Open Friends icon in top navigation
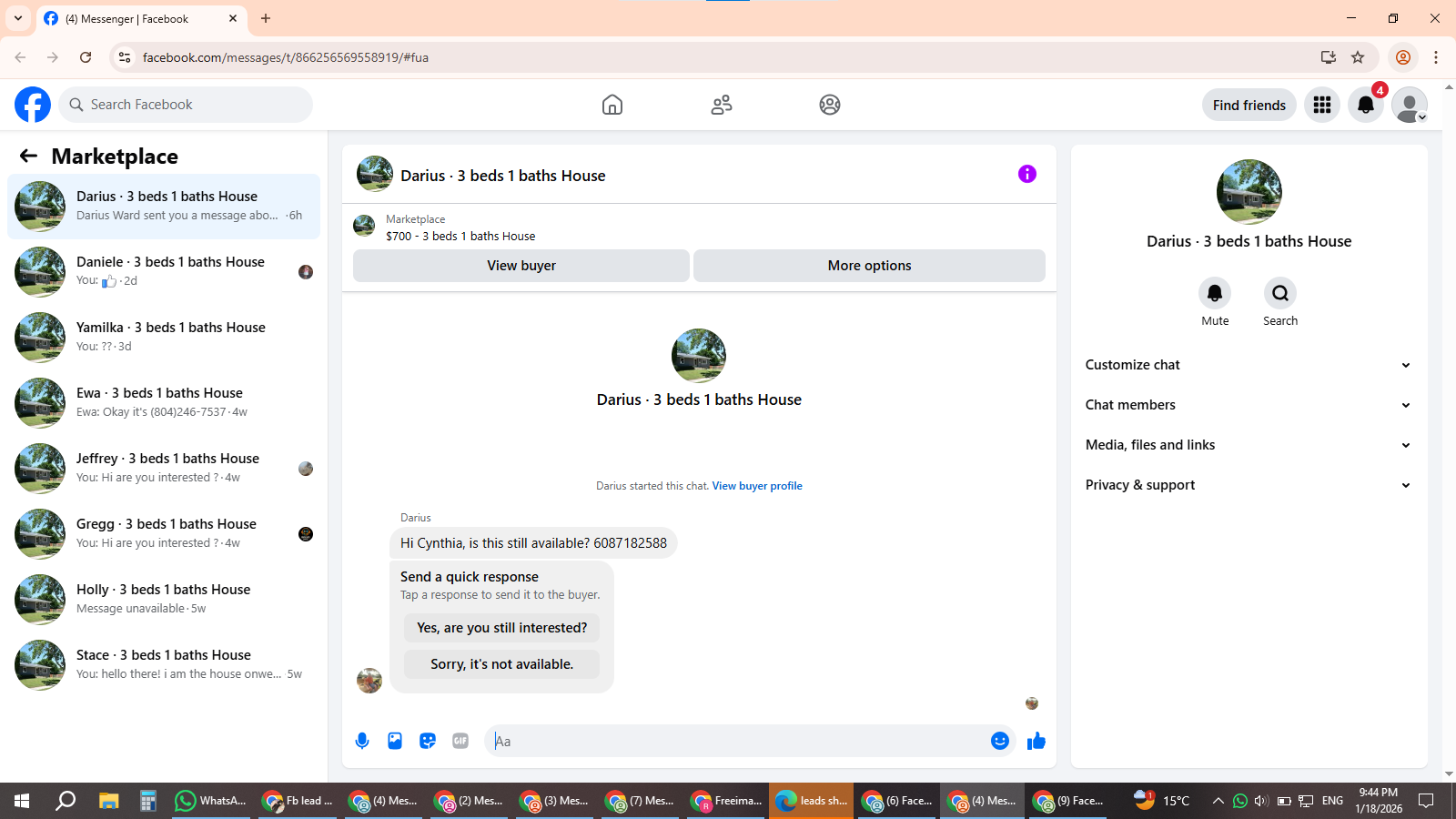 coord(722,105)
